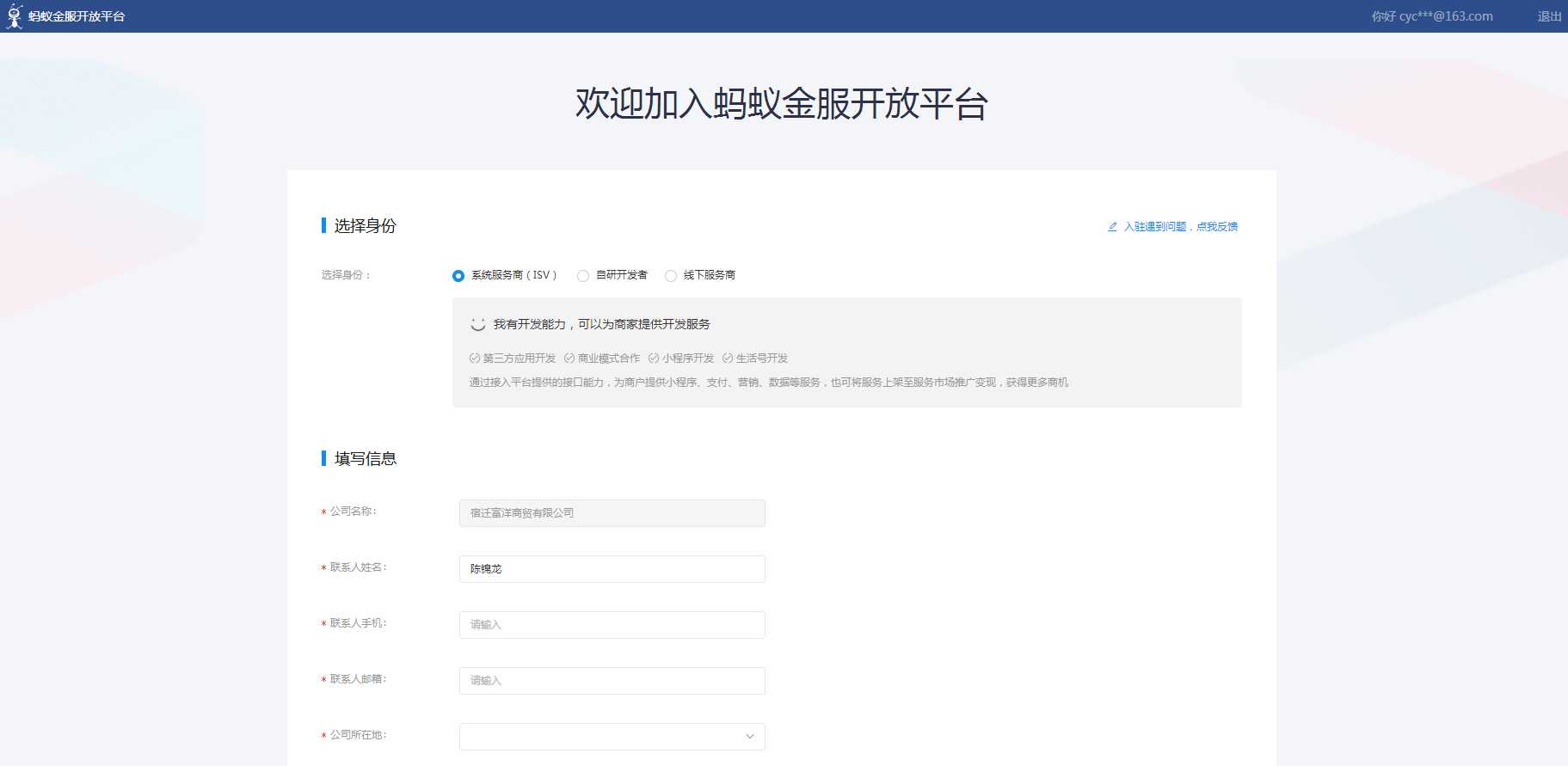The height and width of the screenshot is (766, 1568).
Task: Click check icon next to 生活号开发
Action: click(728, 358)
